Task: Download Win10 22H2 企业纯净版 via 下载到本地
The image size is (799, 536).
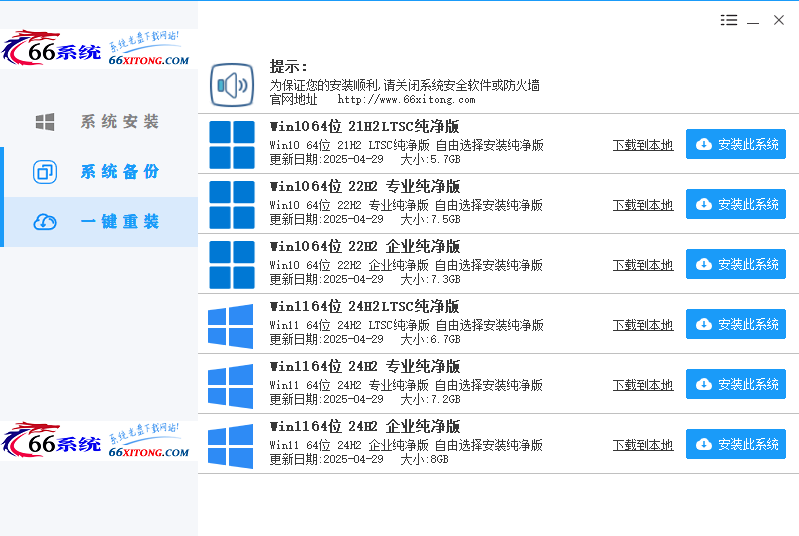Action: click(643, 265)
